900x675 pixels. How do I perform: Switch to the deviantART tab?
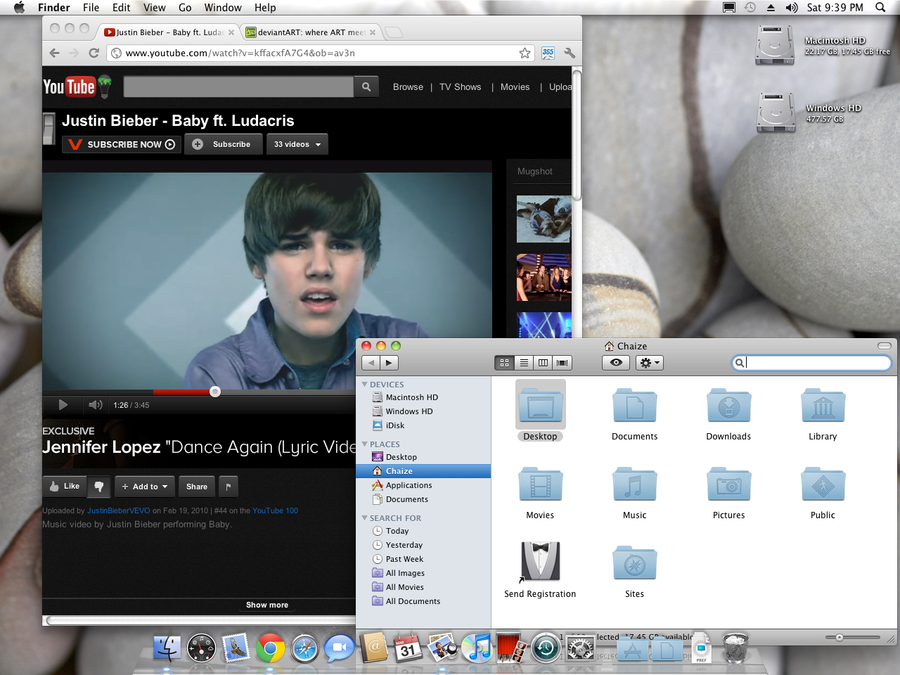[x=311, y=32]
